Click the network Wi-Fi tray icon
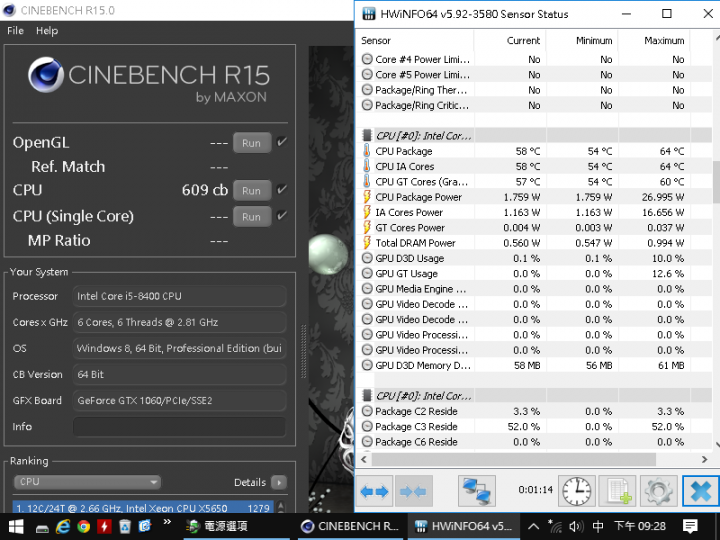The width and height of the screenshot is (720, 540). pyautogui.click(x=555, y=526)
